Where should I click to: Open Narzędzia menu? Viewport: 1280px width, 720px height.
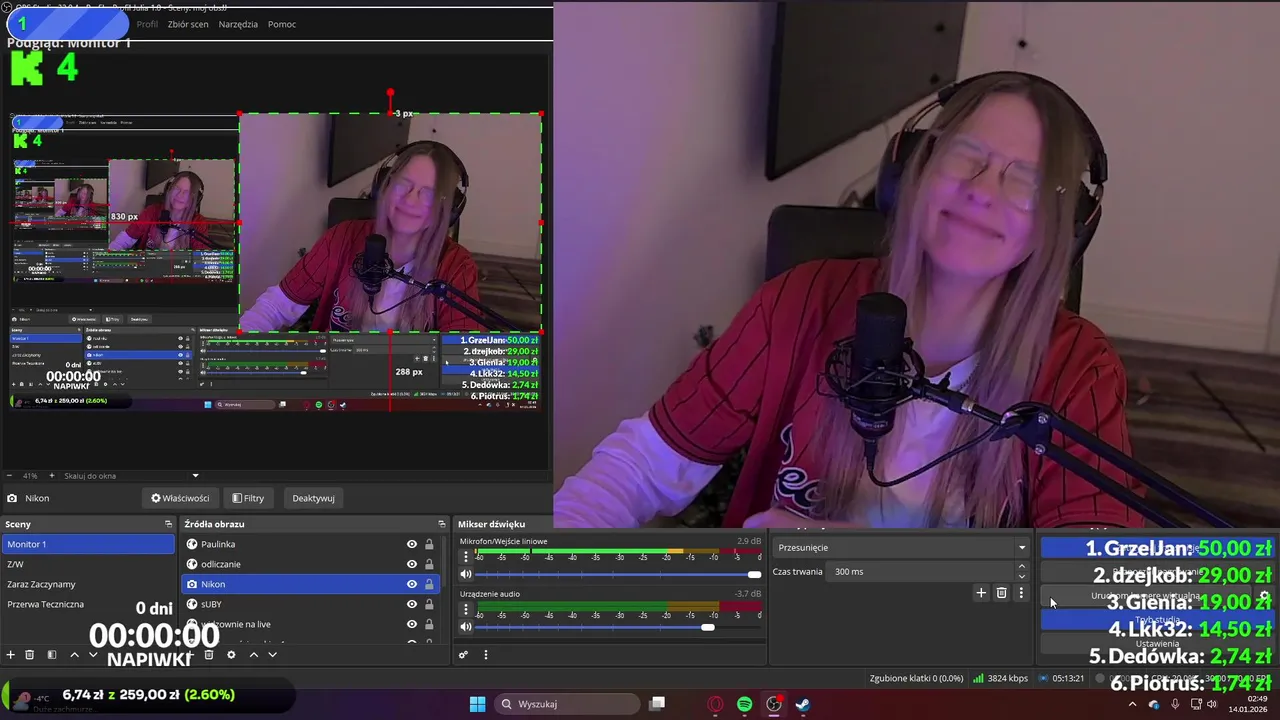238,24
